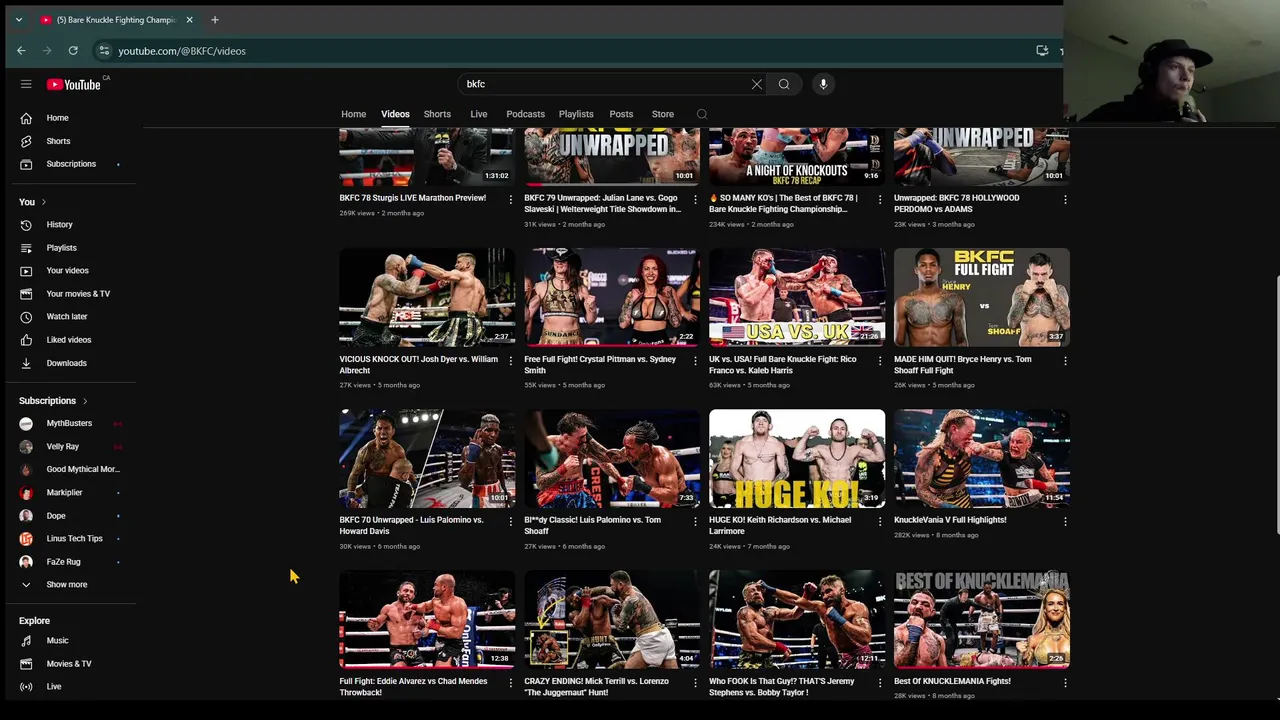
Task: Play Jeremy Stephens vs. Bobby Taylor thumbnail
Action: point(797,619)
